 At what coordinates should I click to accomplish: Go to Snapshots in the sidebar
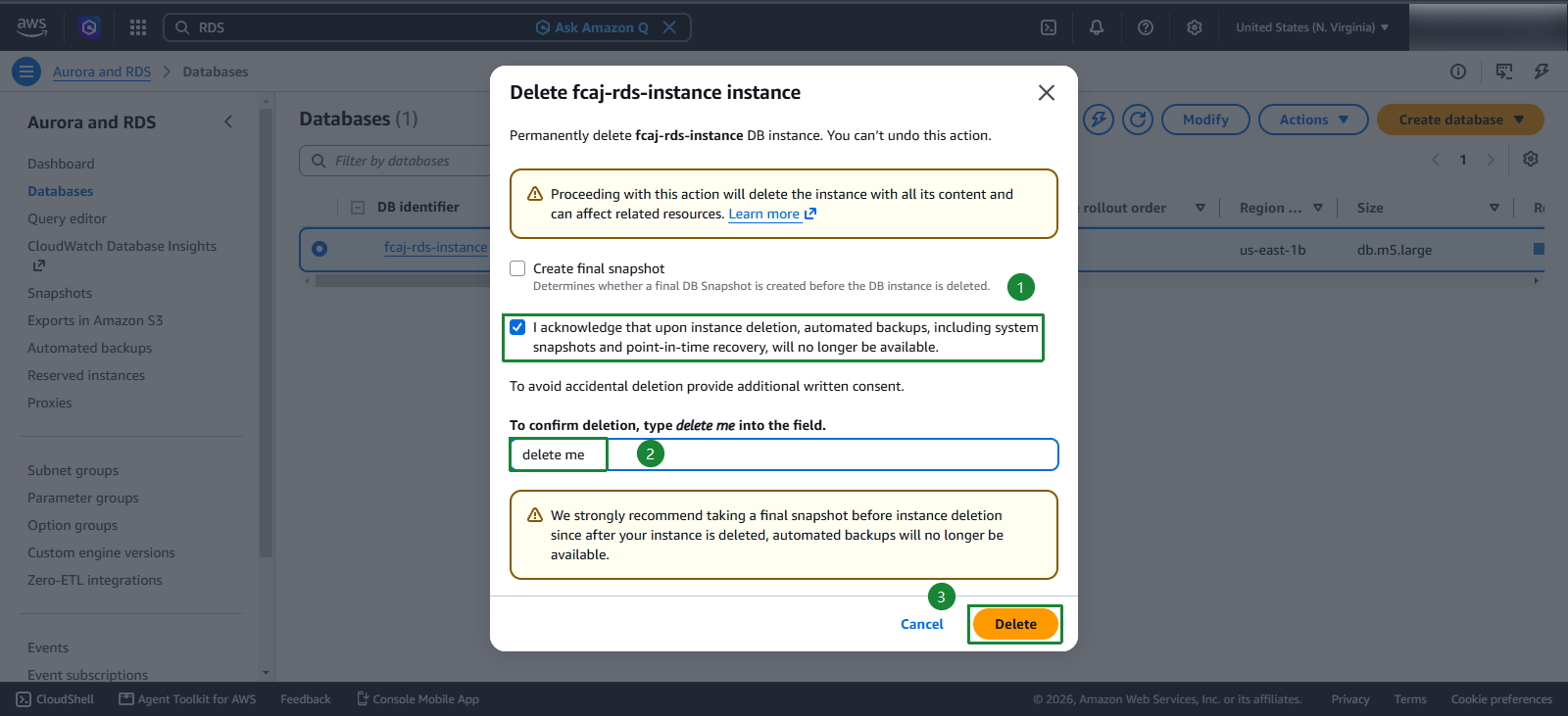(x=60, y=293)
